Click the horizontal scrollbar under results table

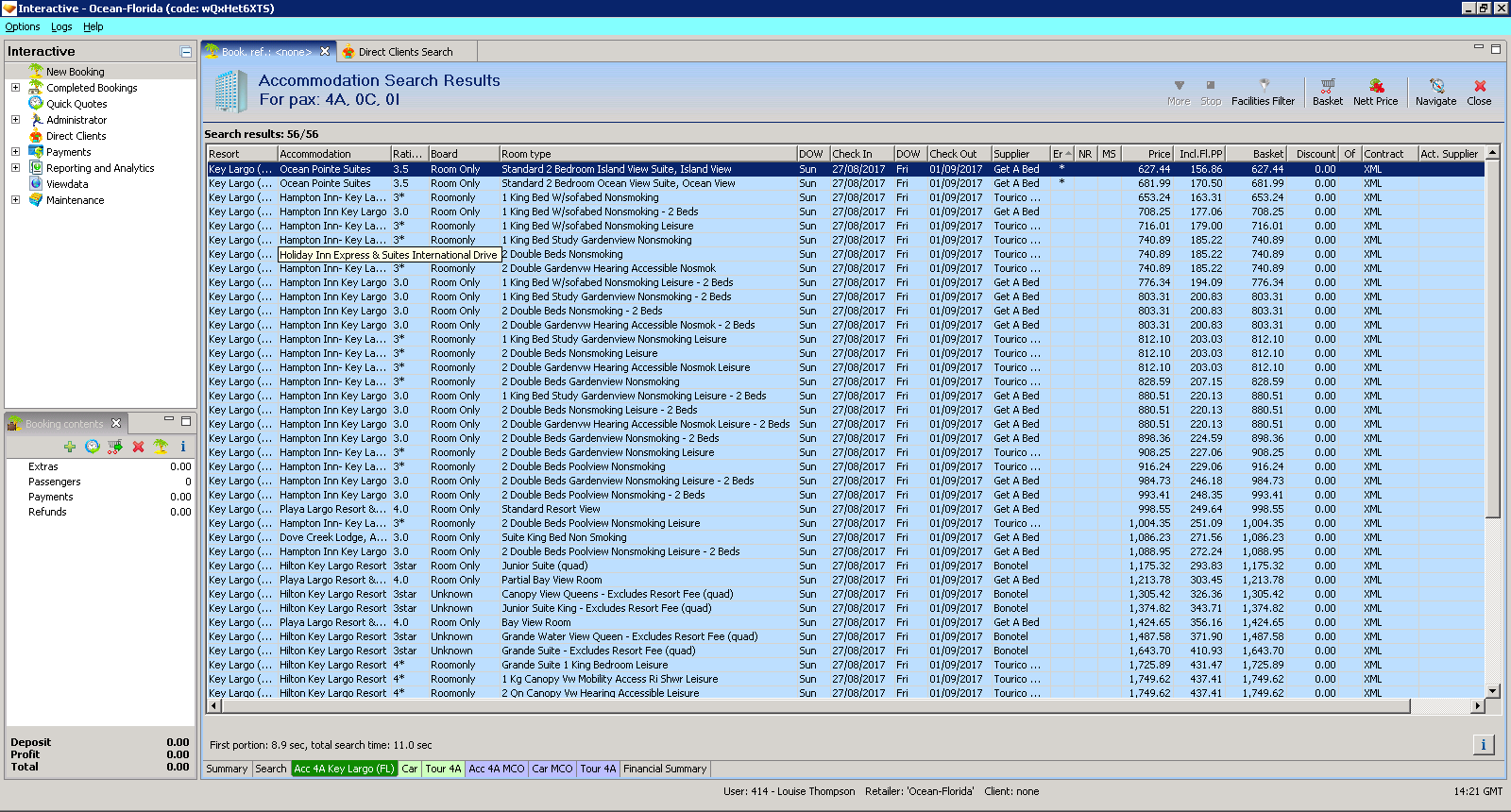812,706
